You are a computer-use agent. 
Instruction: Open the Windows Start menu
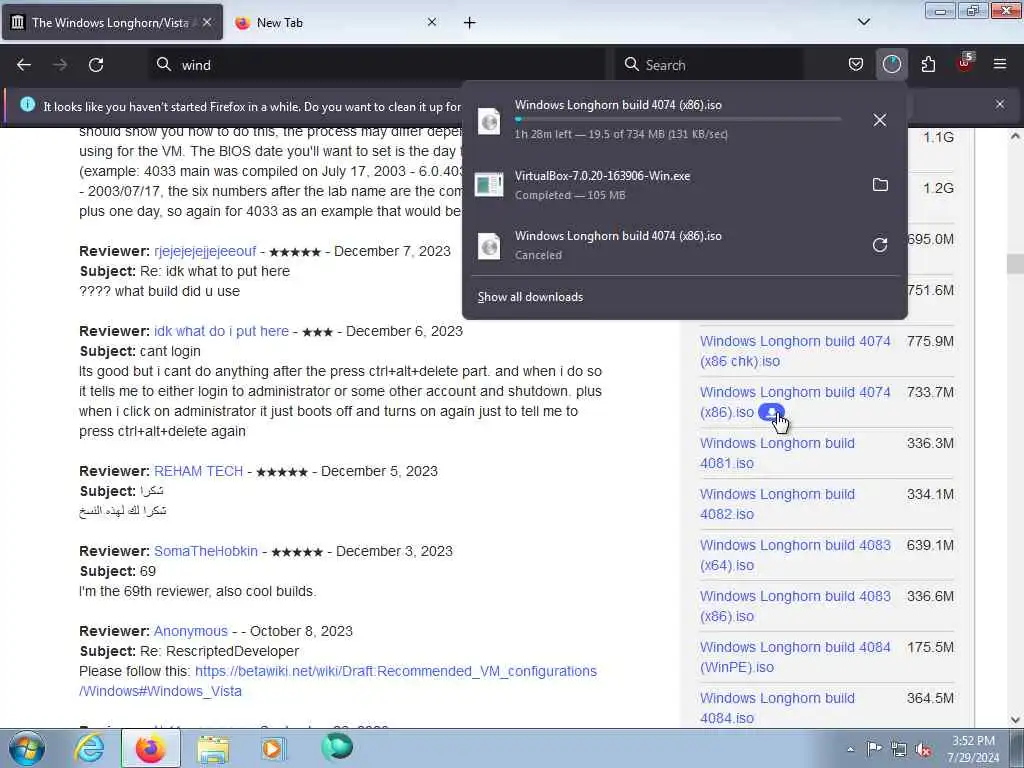click(x=26, y=748)
